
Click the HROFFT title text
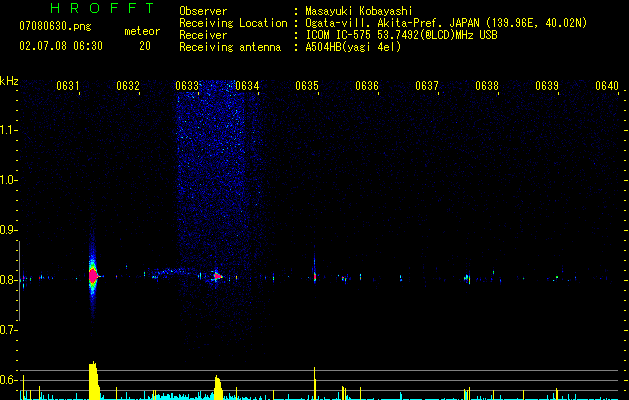point(103,8)
